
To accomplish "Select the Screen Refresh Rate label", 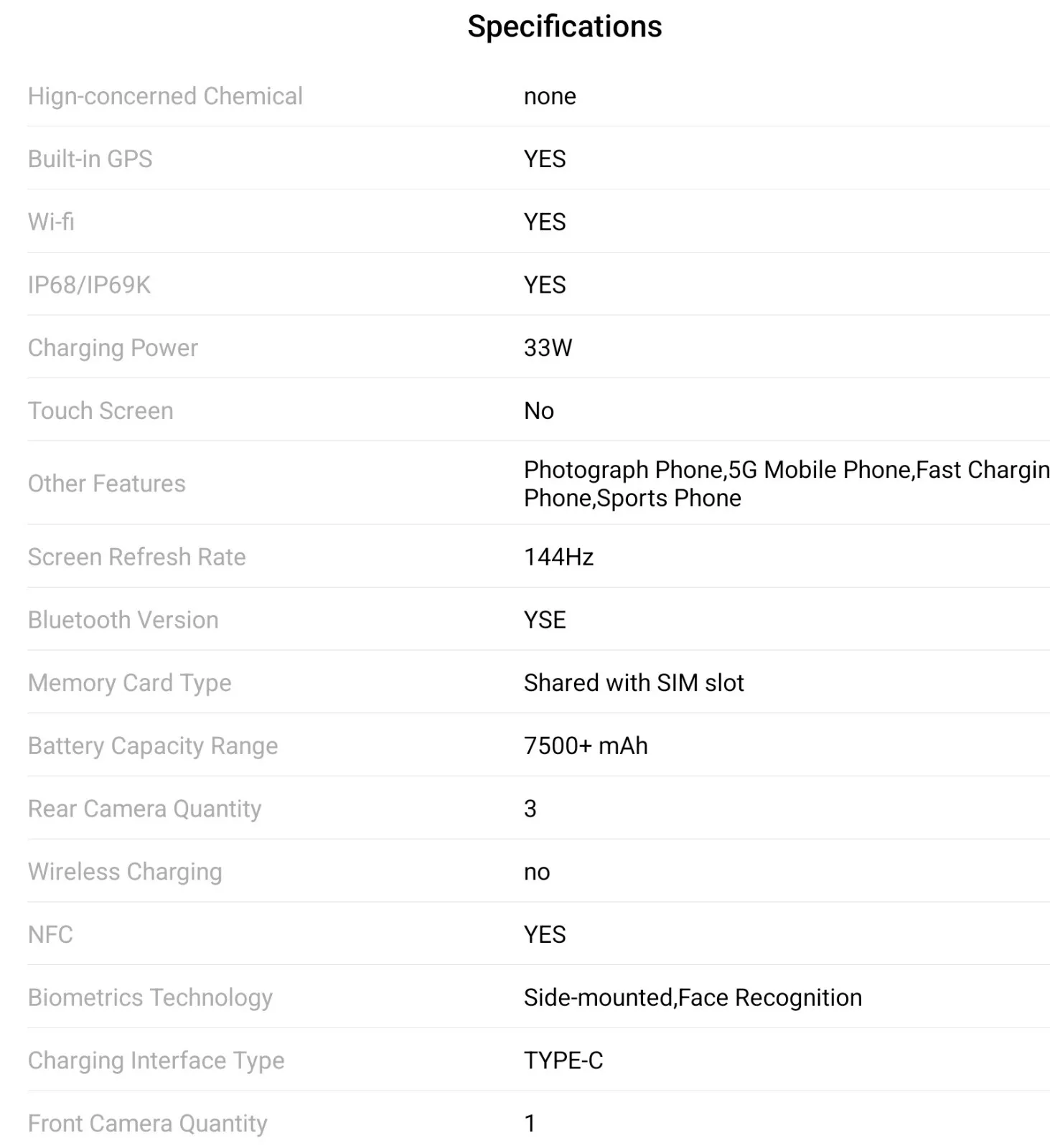I will [x=136, y=557].
